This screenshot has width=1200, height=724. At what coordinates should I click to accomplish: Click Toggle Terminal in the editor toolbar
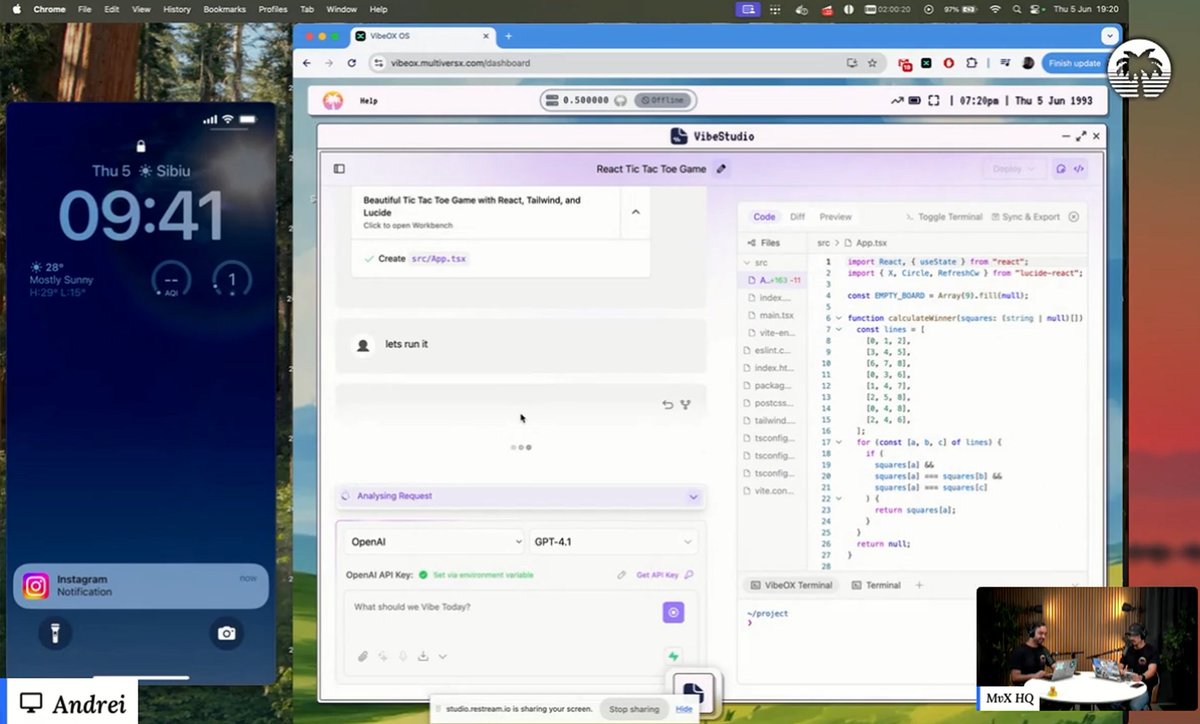[949, 216]
